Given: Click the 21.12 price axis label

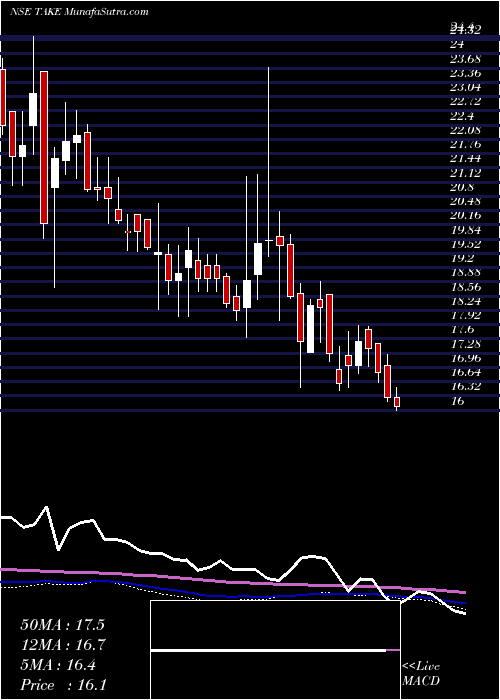Looking at the screenshot, I should tap(465, 173).
